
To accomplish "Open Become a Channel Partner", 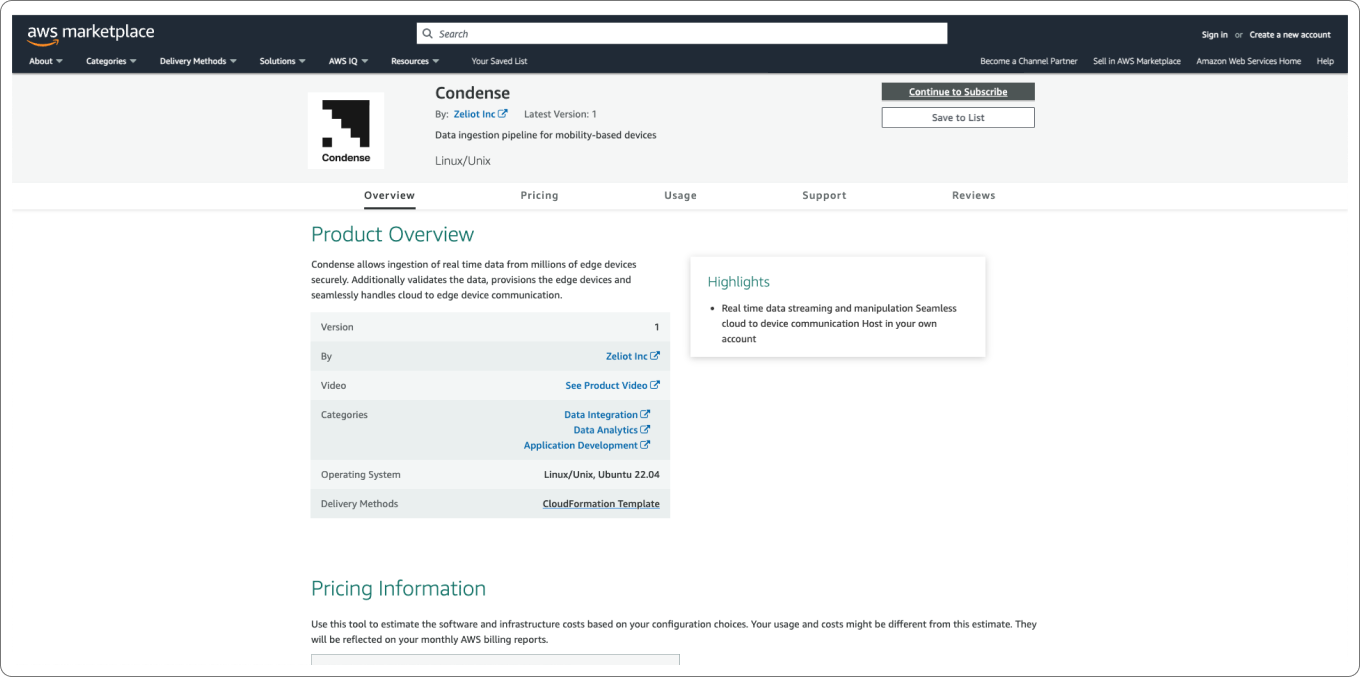I will pyautogui.click(x=1029, y=61).
